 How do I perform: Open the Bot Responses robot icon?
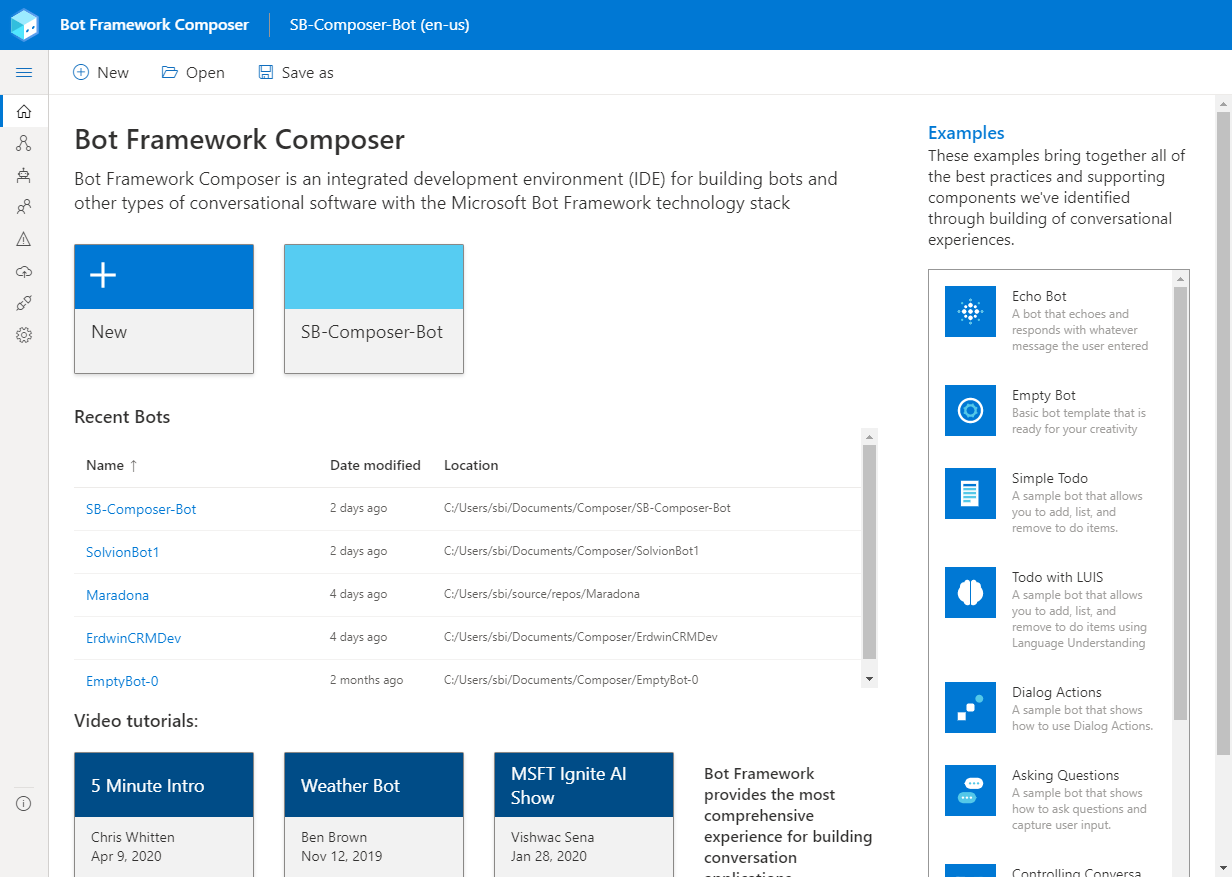tap(24, 176)
